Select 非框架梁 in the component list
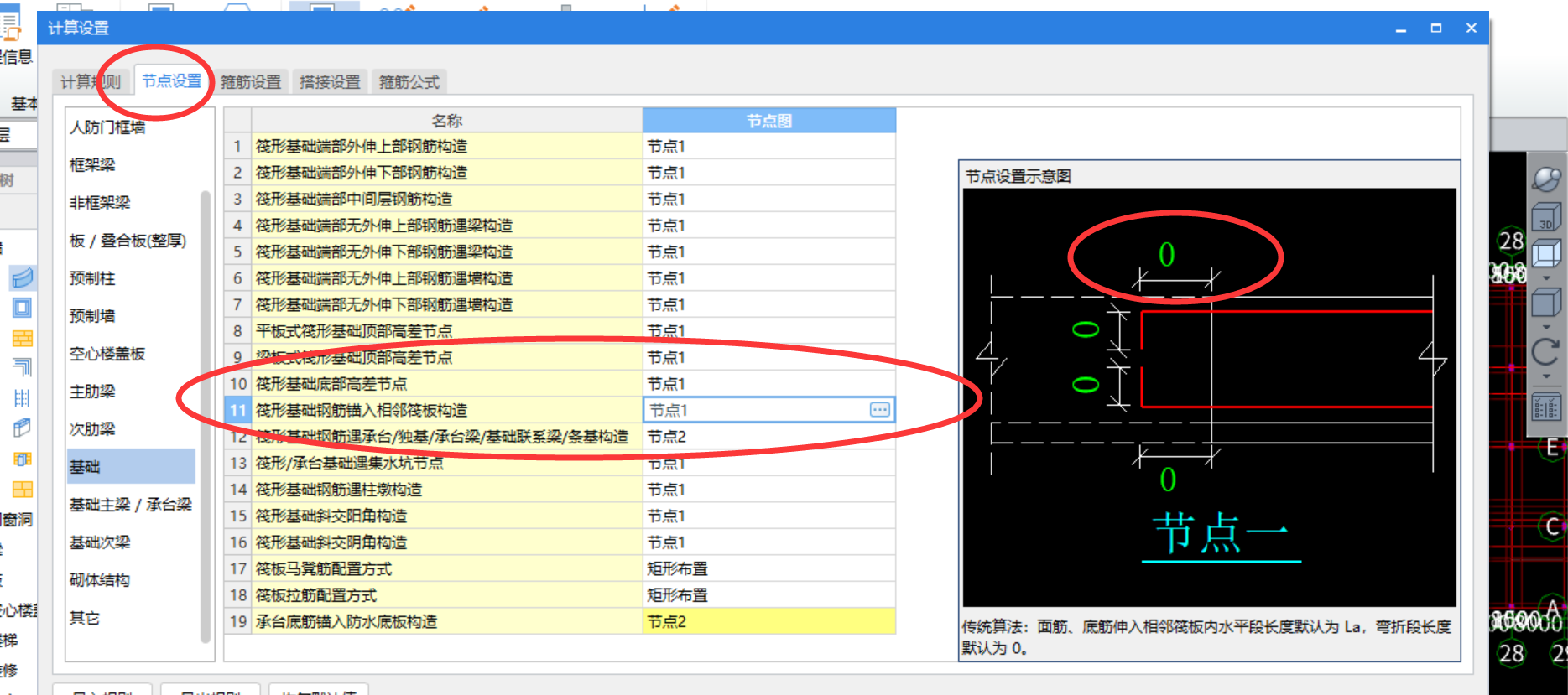The width and height of the screenshot is (1568, 695). coord(100,203)
